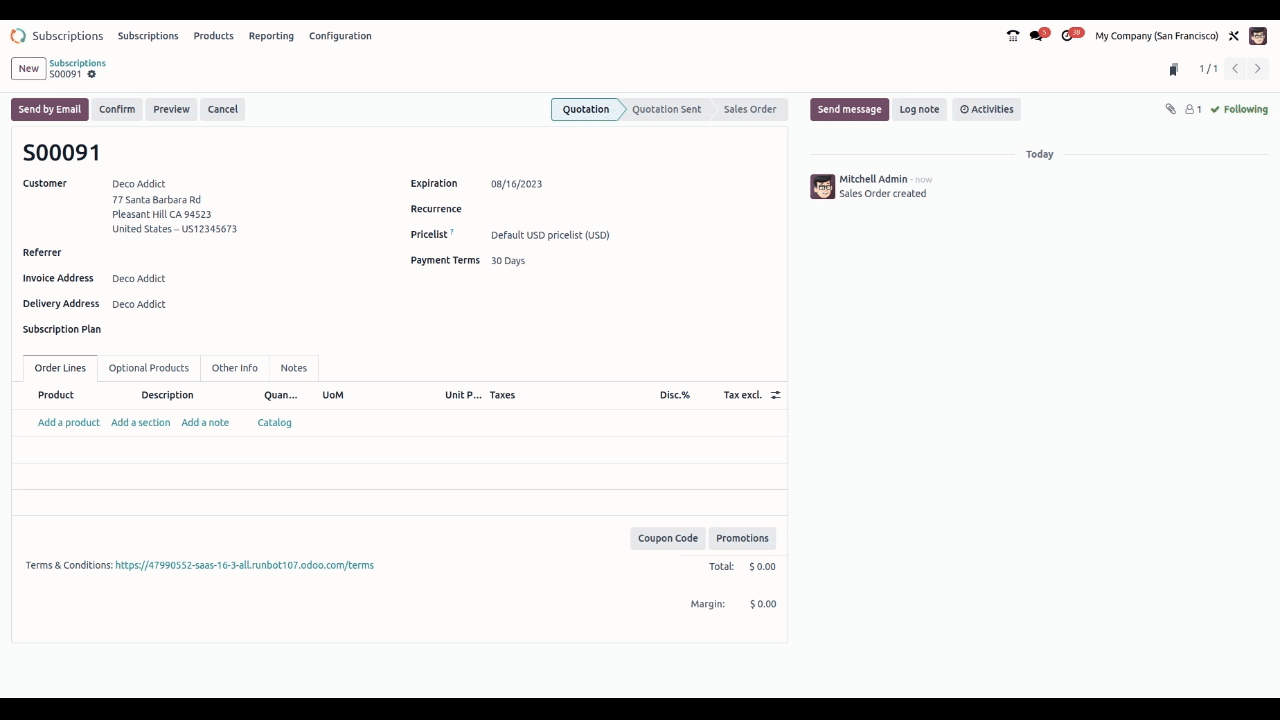Open the Configuration menu
The width and height of the screenshot is (1280, 720).
[340, 36]
